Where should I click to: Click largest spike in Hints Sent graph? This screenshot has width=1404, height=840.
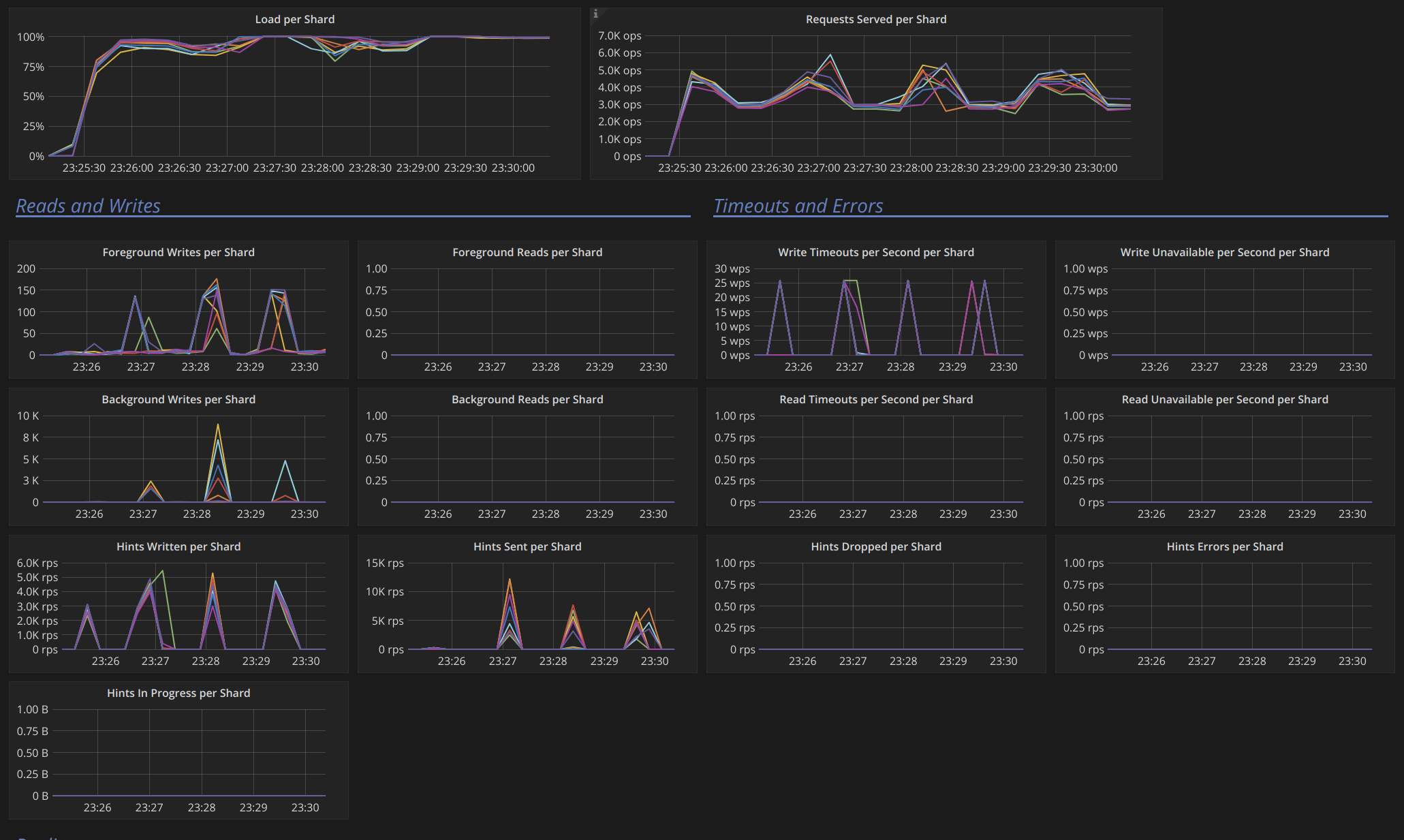point(510,580)
